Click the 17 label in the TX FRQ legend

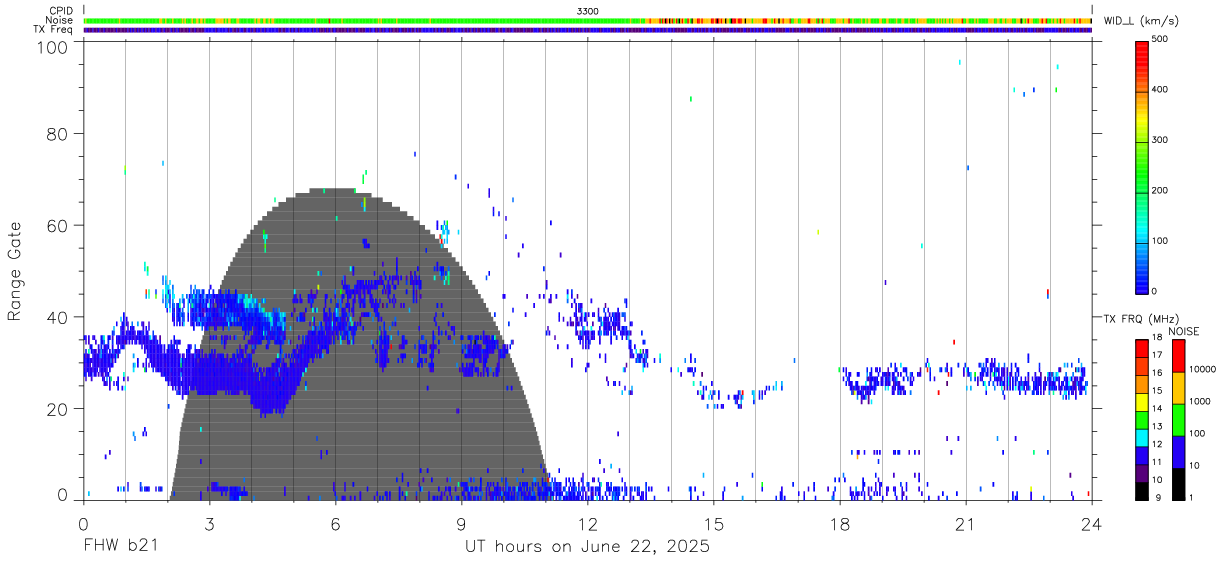(1157, 355)
